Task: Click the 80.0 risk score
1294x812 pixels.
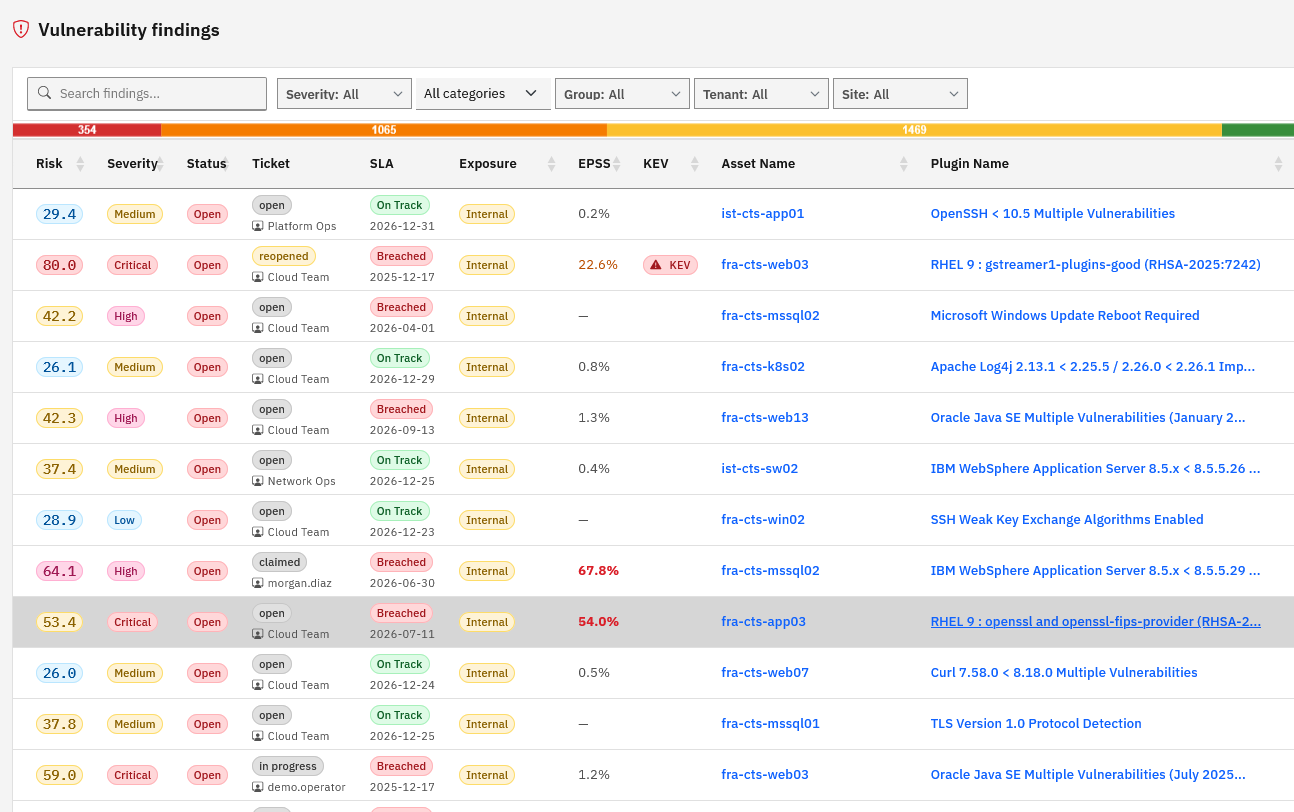Action: [60, 265]
